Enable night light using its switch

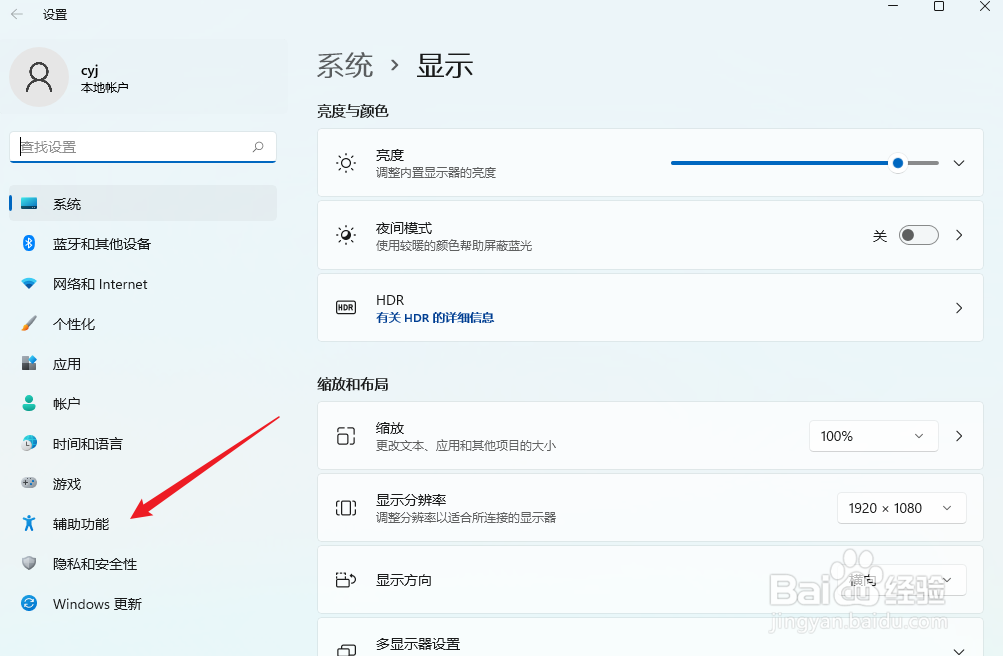point(917,235)
